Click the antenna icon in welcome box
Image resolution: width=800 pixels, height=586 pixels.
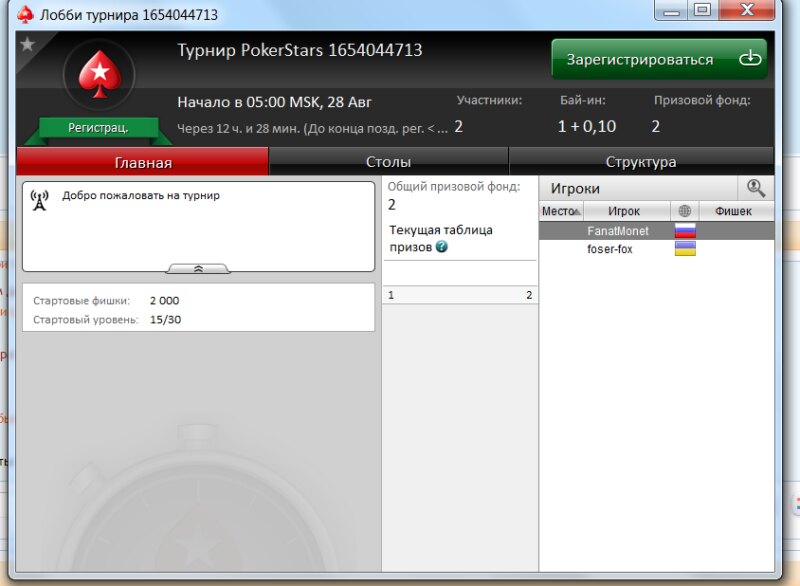(40, 200)
